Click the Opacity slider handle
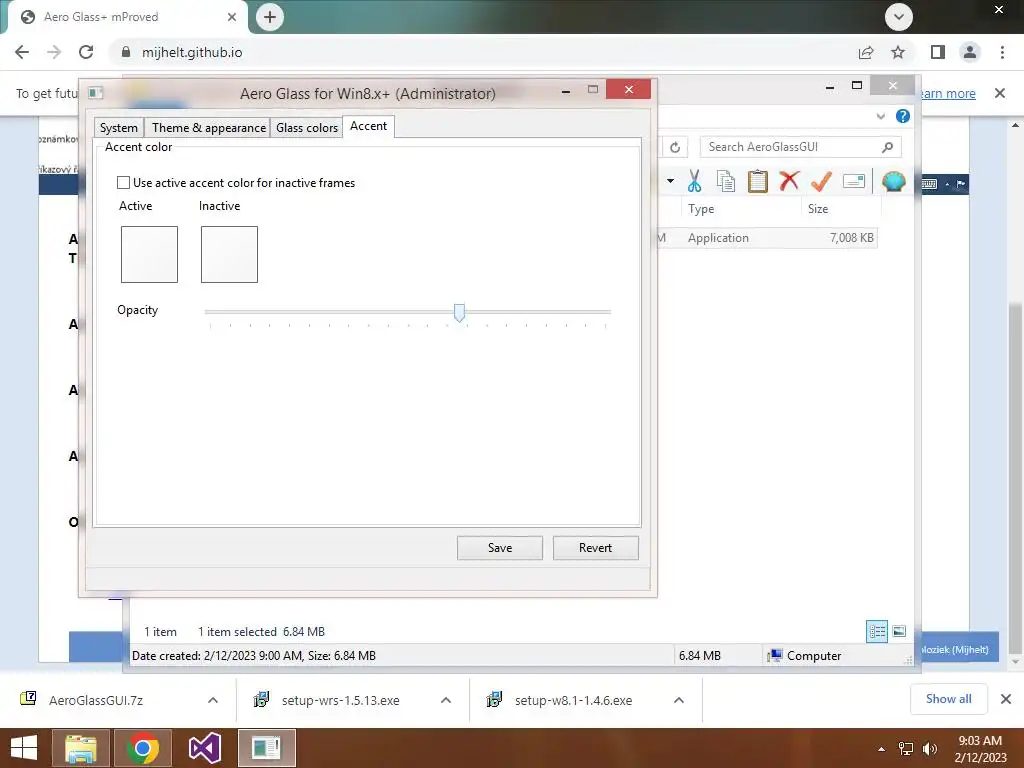The image size is (1024, 768). 459,313
